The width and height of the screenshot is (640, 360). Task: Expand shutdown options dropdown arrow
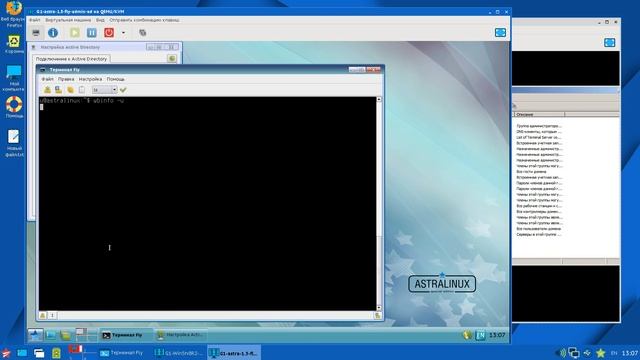tap(123, 33)
